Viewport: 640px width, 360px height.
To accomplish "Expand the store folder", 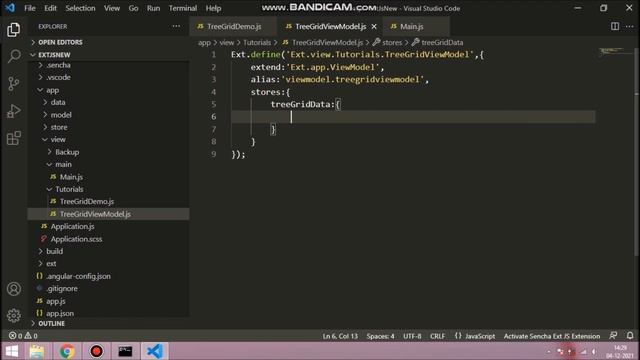I will (x=59, y=127).
